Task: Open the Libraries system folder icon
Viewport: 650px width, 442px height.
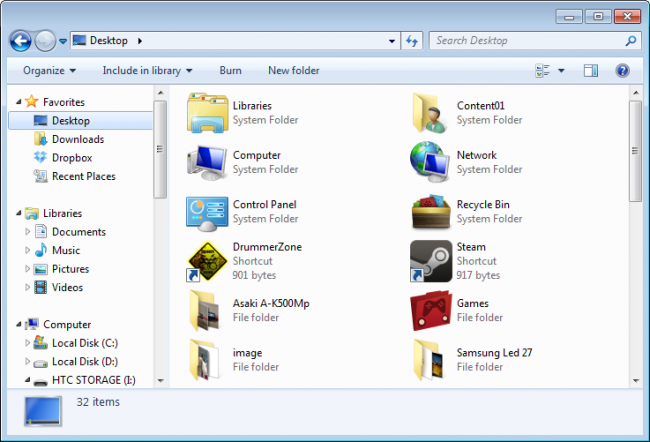Action: coord(207,113)
